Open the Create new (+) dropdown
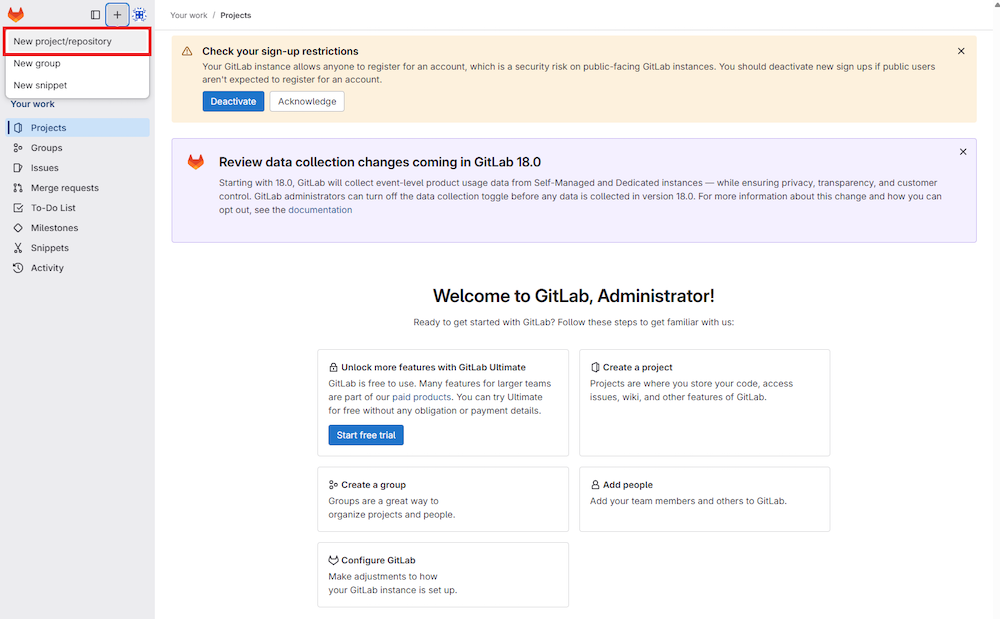 click(x=117, y=14)
